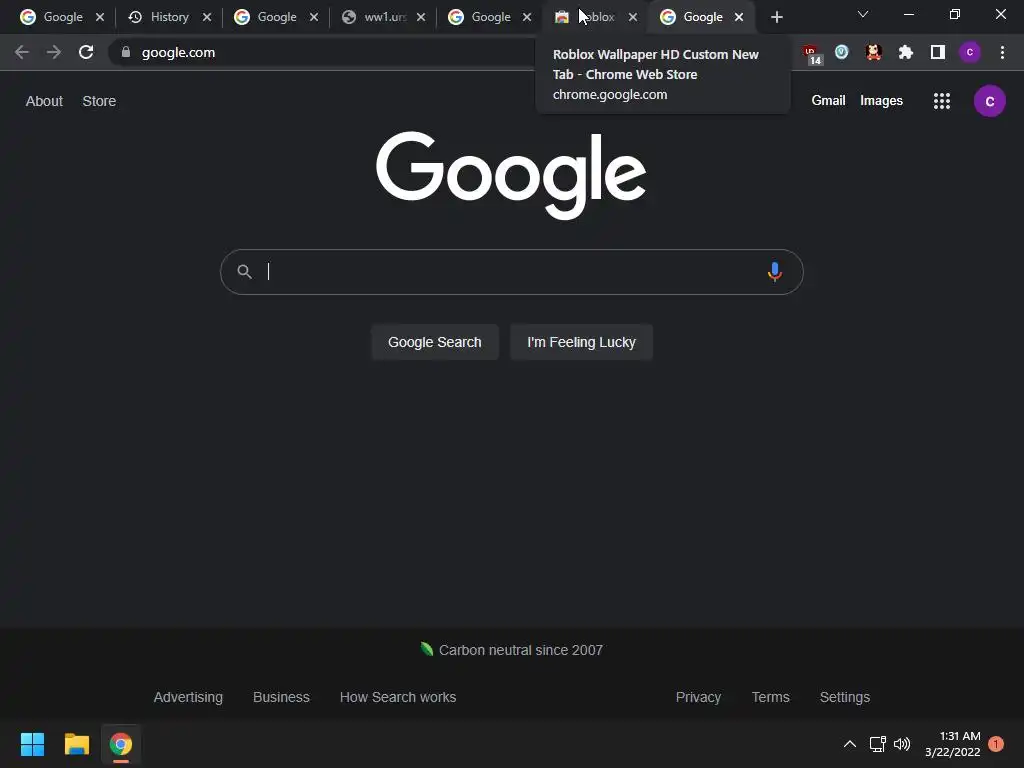Open the Terms footer link
This screenshot has width=1024, height=768.
[771, 697]
